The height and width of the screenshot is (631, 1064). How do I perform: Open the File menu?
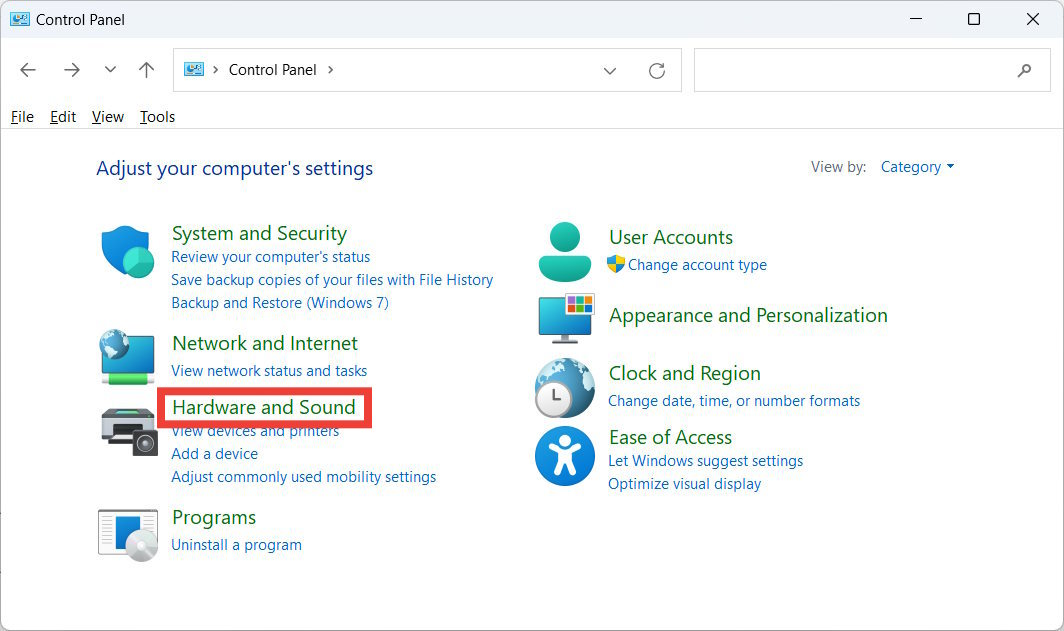coord(22,117)
